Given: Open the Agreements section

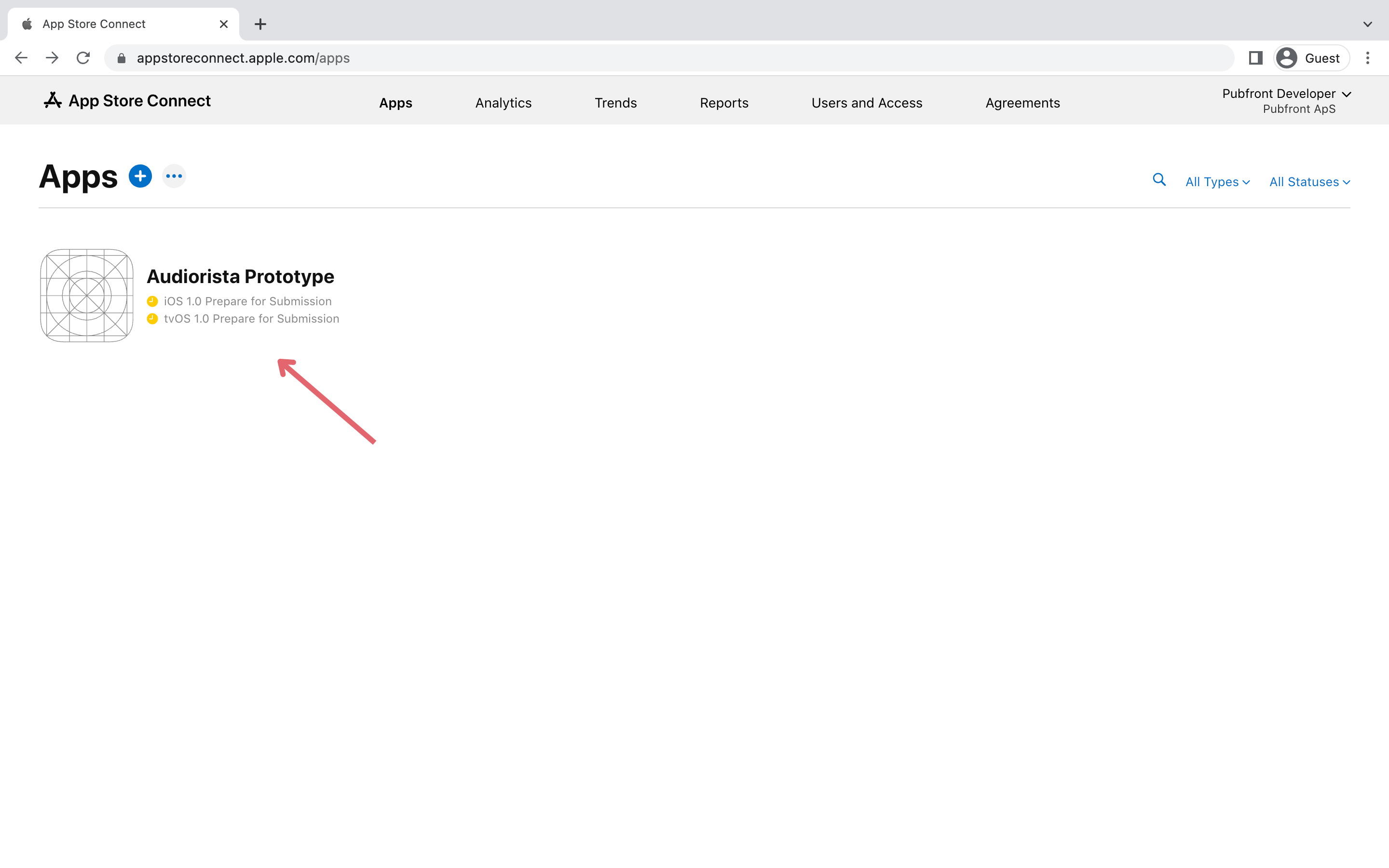Looking at the screenshot, I should pos(1022,103).
